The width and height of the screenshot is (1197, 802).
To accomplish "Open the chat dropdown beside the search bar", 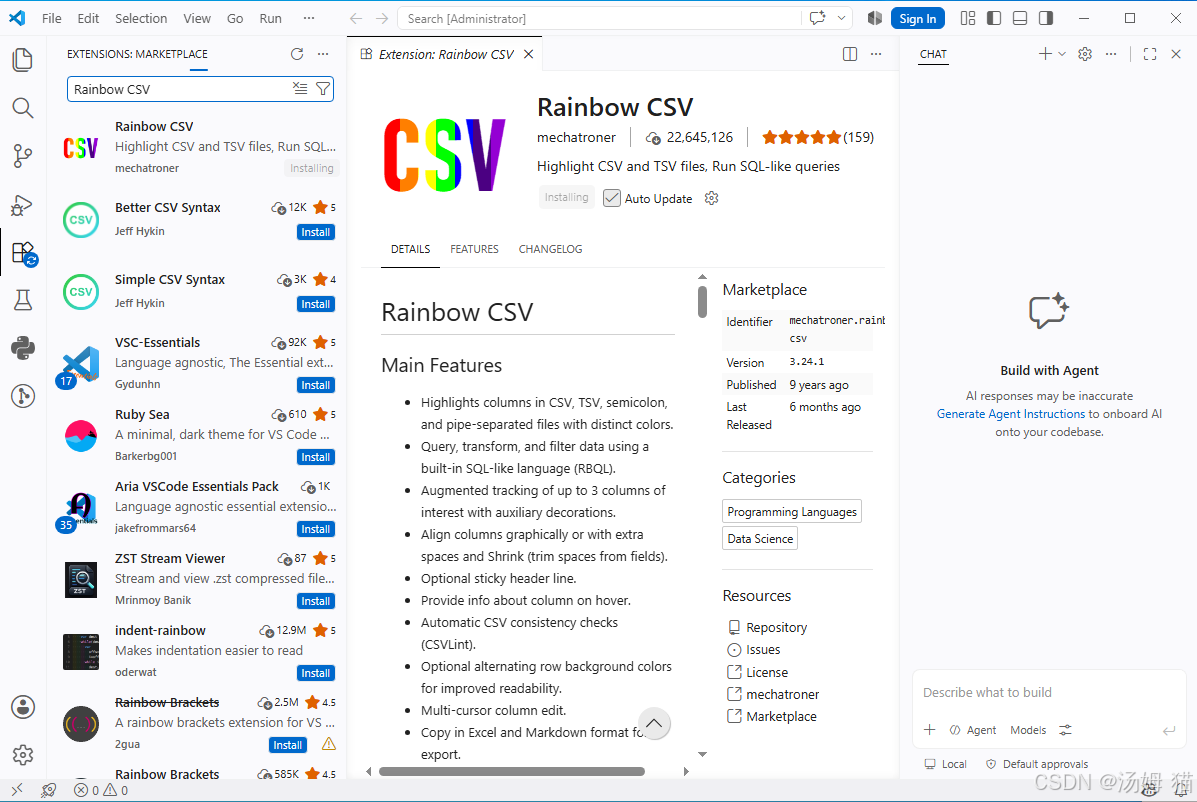I will (841, 18).
